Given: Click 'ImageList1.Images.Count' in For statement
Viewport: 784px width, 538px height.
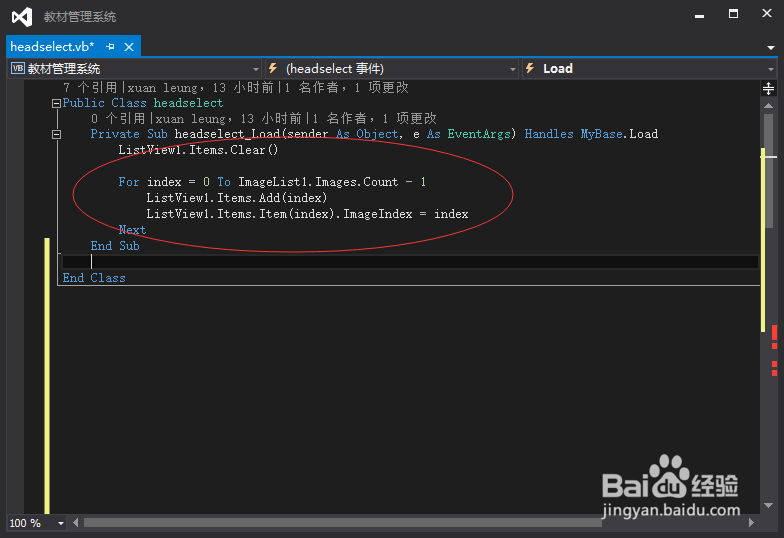Looking at the screenshot, I should point(318,182).
